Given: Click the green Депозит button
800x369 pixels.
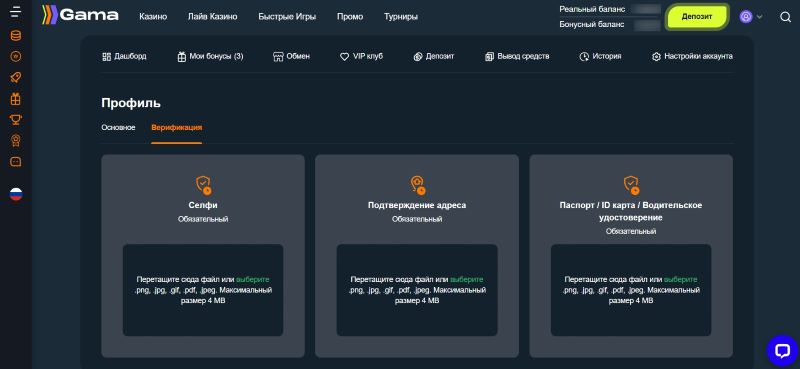Looking at the screenshot, I should pos(696,17).
